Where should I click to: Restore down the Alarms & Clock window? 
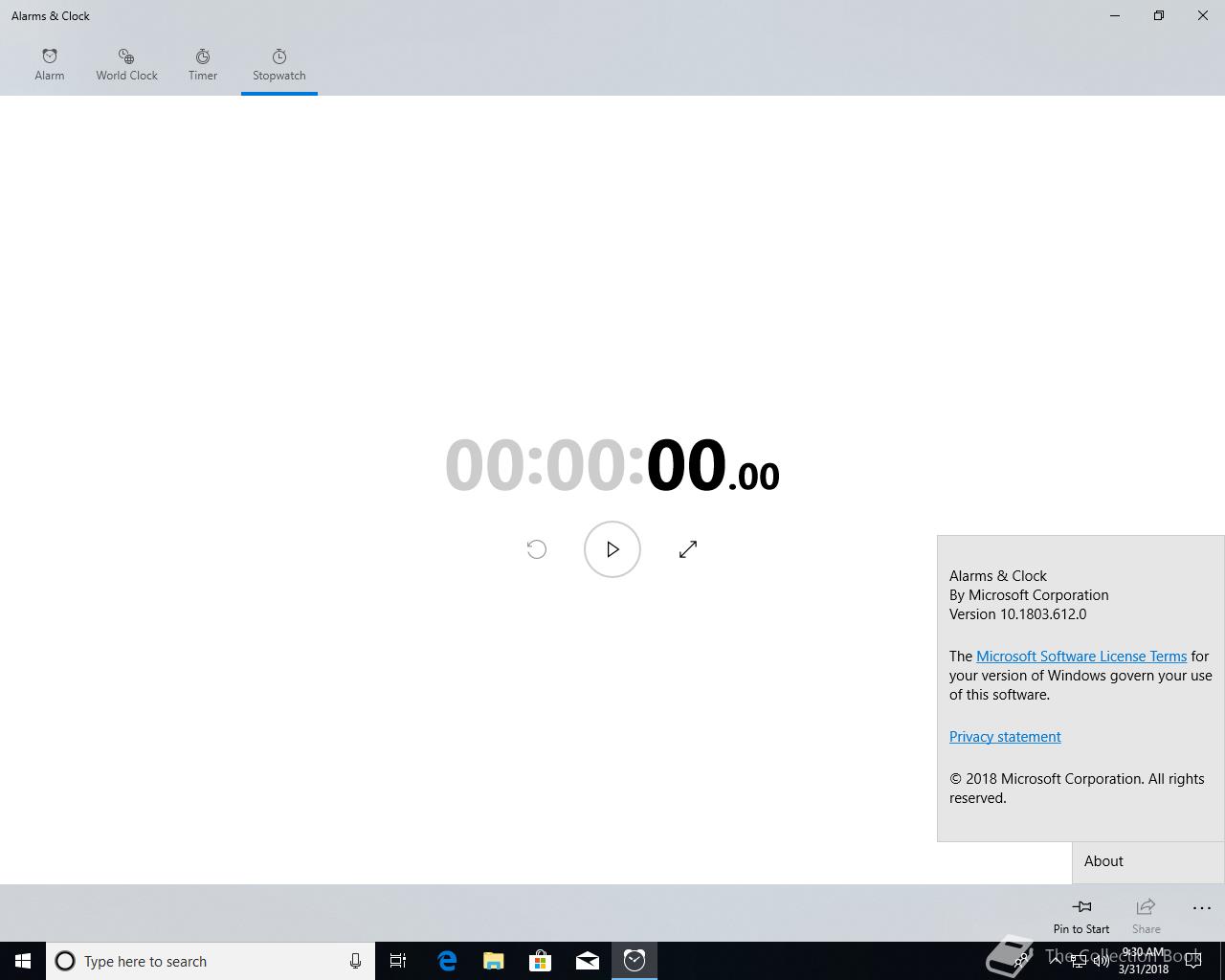click(1159, 15)
